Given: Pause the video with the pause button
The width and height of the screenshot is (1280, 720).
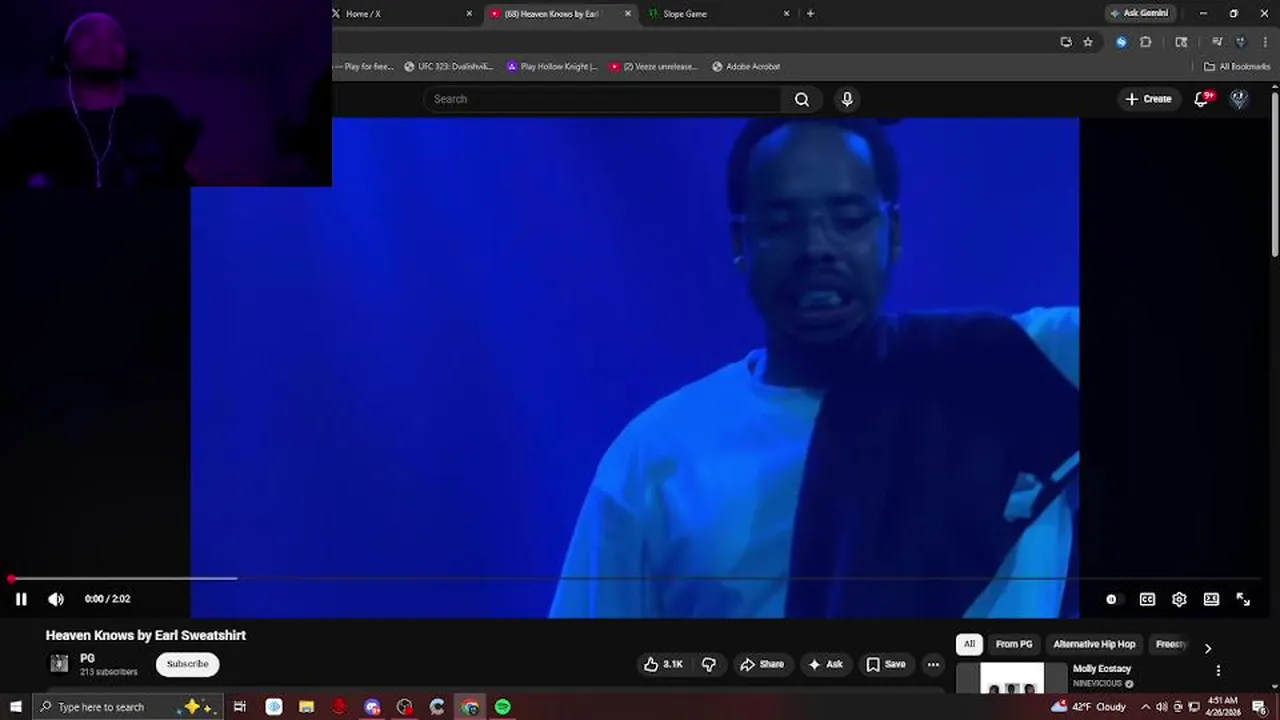Looking at the screenshot, I should coord(21,599).
